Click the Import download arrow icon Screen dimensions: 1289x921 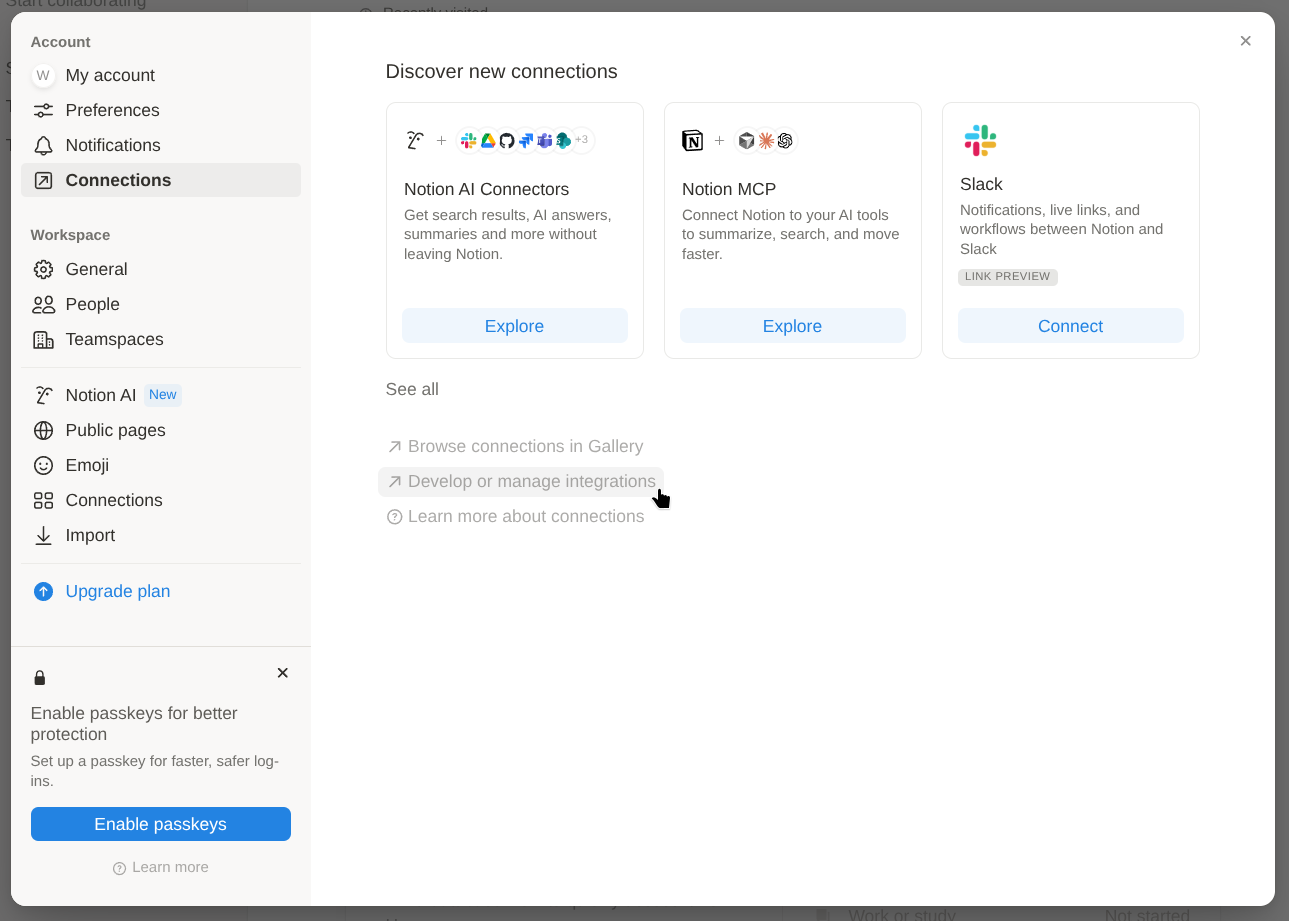click(x=43, y=536)
